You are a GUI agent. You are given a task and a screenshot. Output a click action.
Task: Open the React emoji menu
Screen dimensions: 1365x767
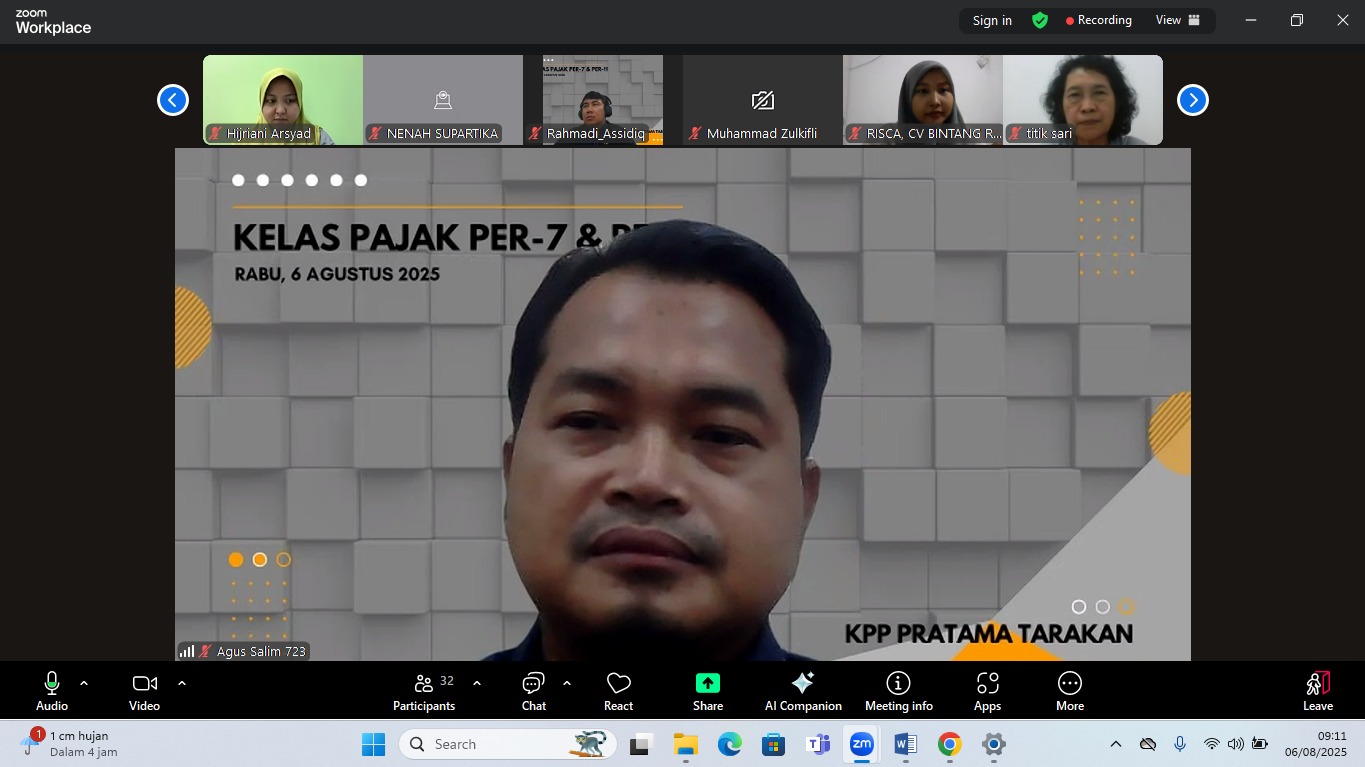tap(618, 691)
